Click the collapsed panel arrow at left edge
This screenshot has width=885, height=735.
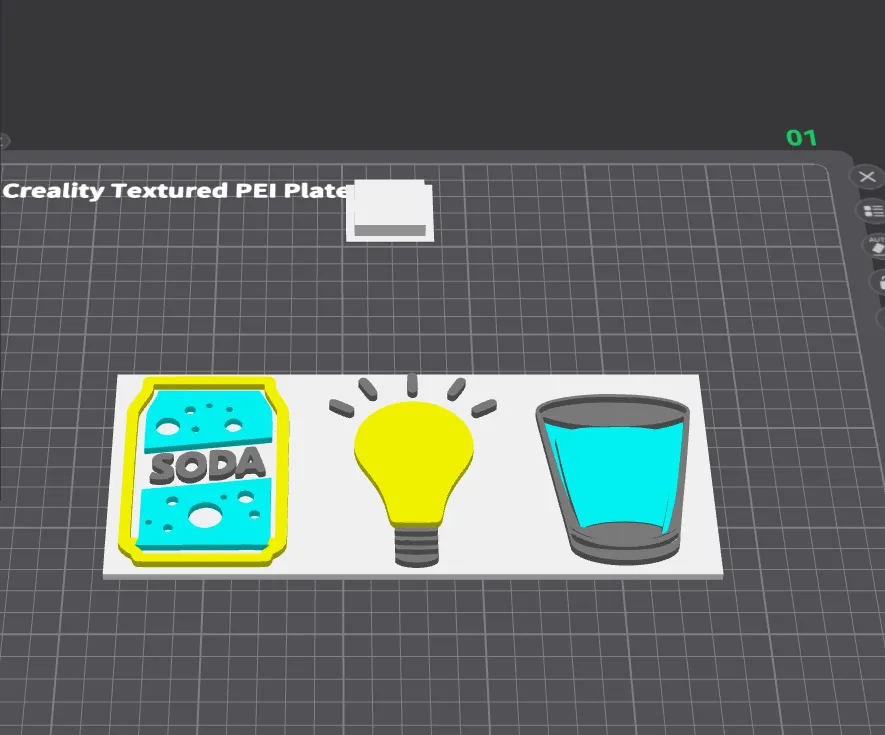click(x=3, y=141)
